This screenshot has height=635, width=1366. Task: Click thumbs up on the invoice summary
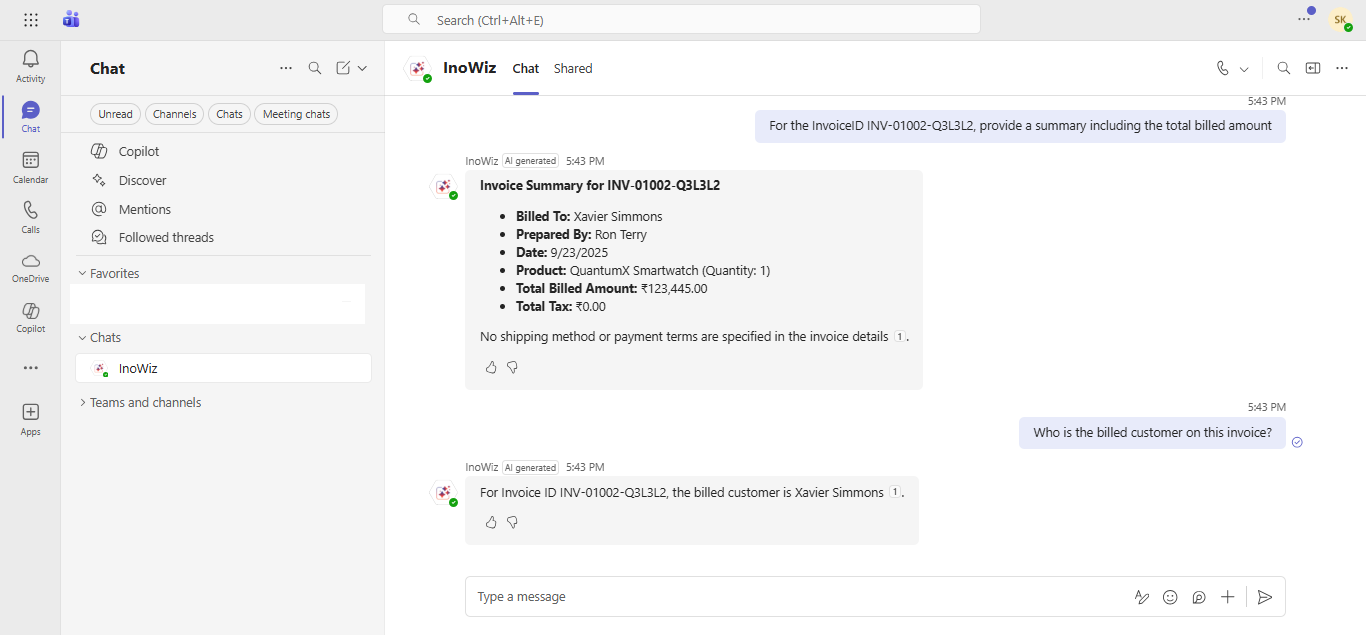pos(491,368)
